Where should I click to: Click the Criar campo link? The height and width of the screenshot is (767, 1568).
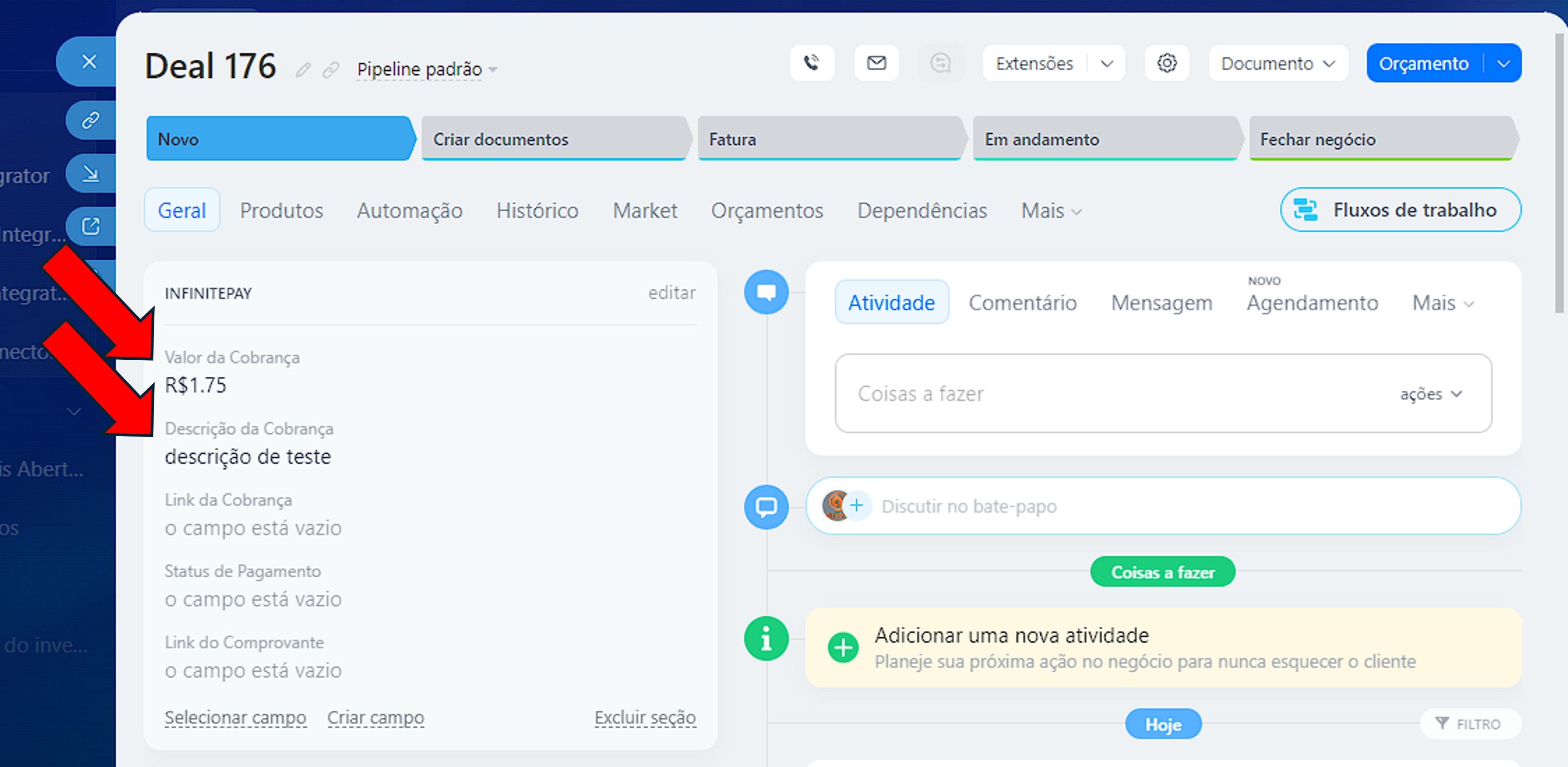click(376, 718)
